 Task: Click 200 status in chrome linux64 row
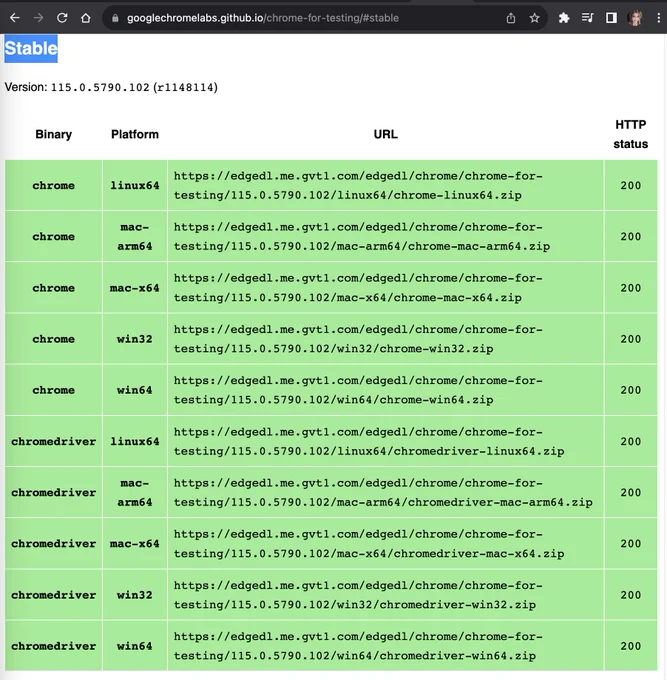click(x=631, y=186)
